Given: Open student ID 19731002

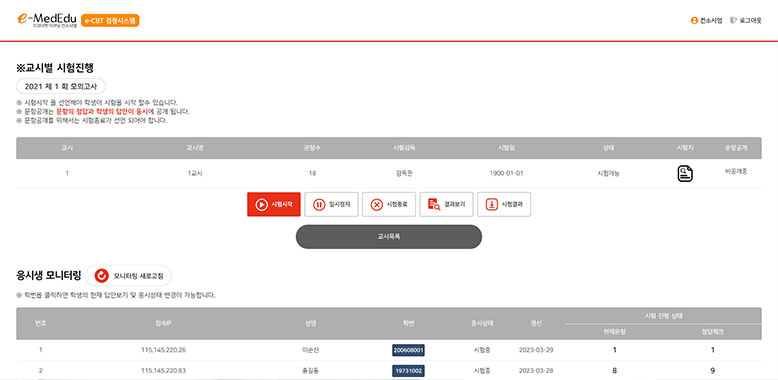Looking at the screenshot, I should (x=408, y=371).
